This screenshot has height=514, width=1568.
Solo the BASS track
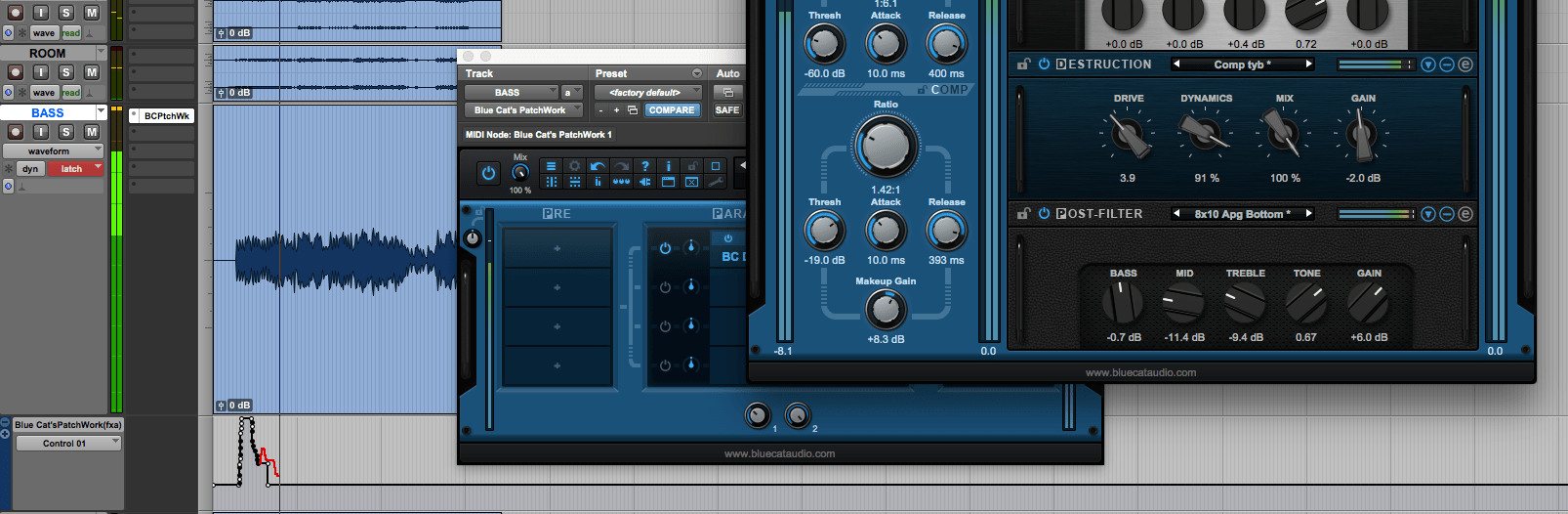point(66,132)
